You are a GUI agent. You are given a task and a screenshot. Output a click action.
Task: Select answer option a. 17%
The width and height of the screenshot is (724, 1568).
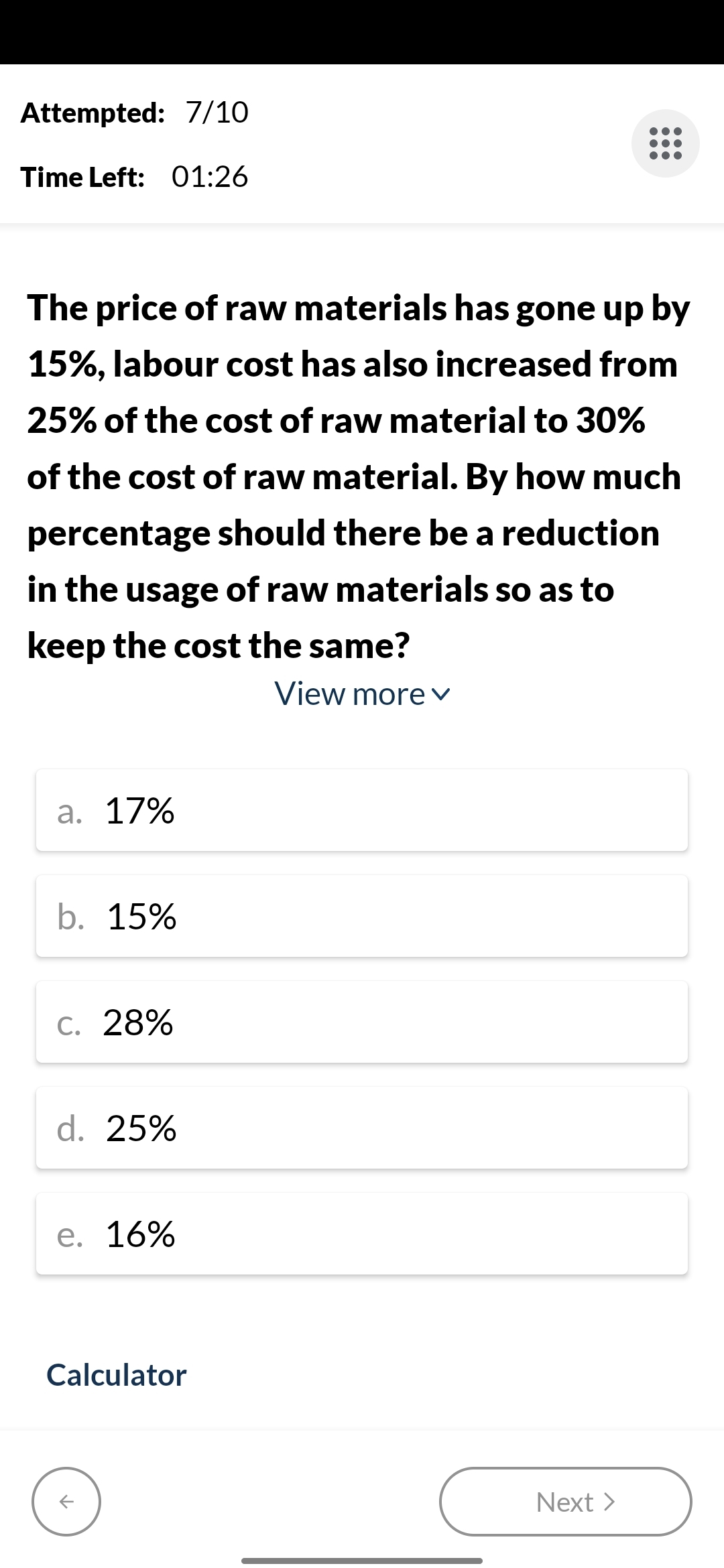click(x=362, y=810)
